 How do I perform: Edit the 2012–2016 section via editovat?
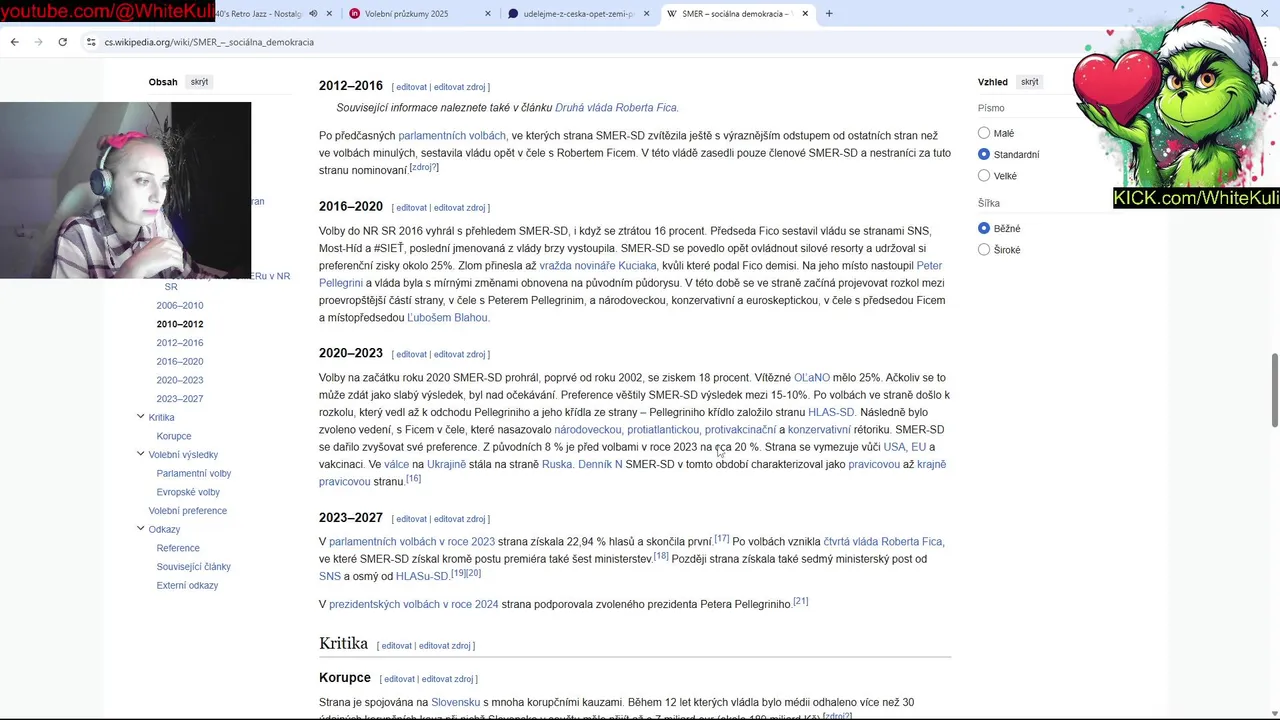tap(411, 88)
